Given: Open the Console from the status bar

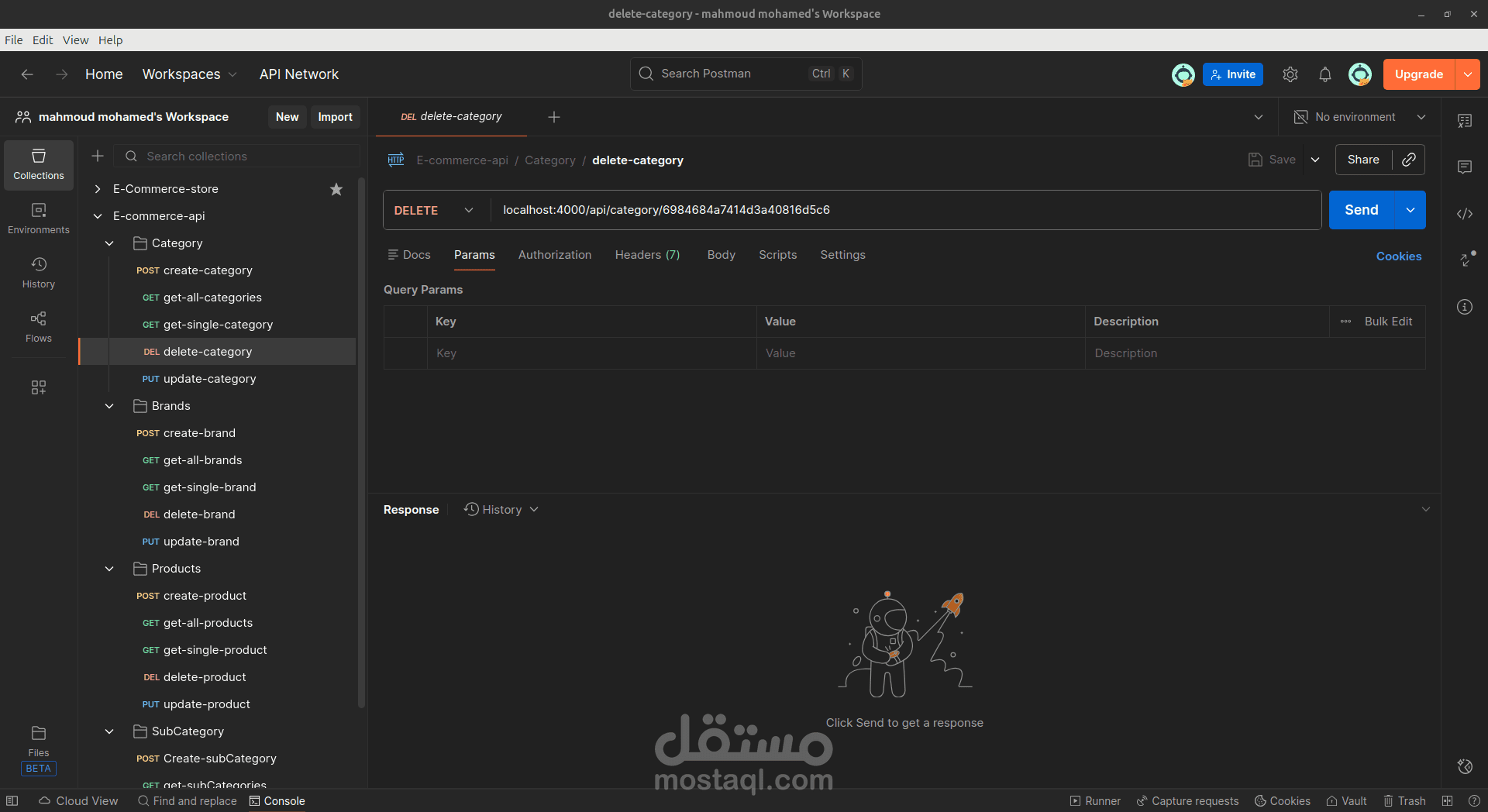Looking at the screenshot, I should click(277, 800).
